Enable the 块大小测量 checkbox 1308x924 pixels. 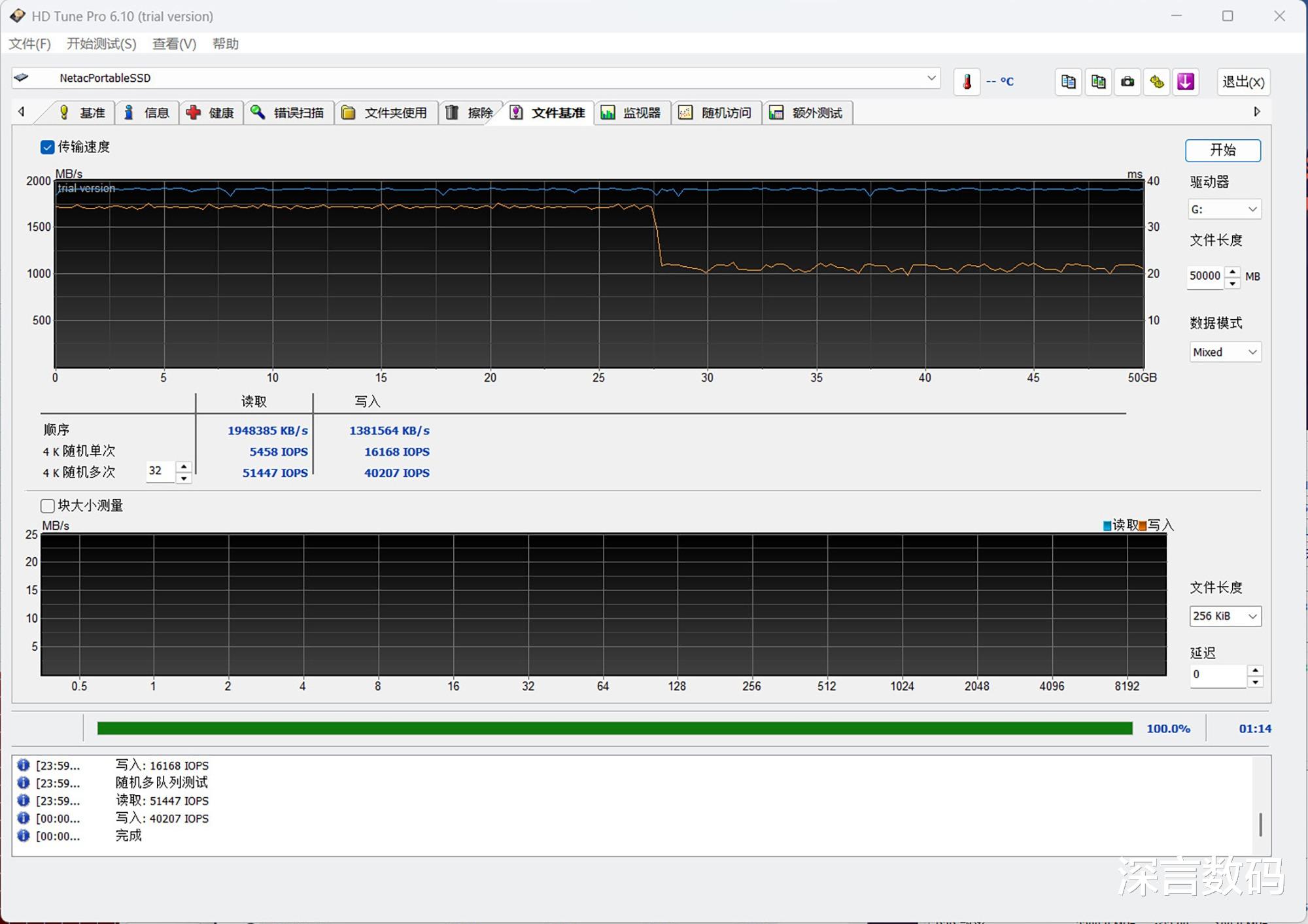tap(47, 505)
